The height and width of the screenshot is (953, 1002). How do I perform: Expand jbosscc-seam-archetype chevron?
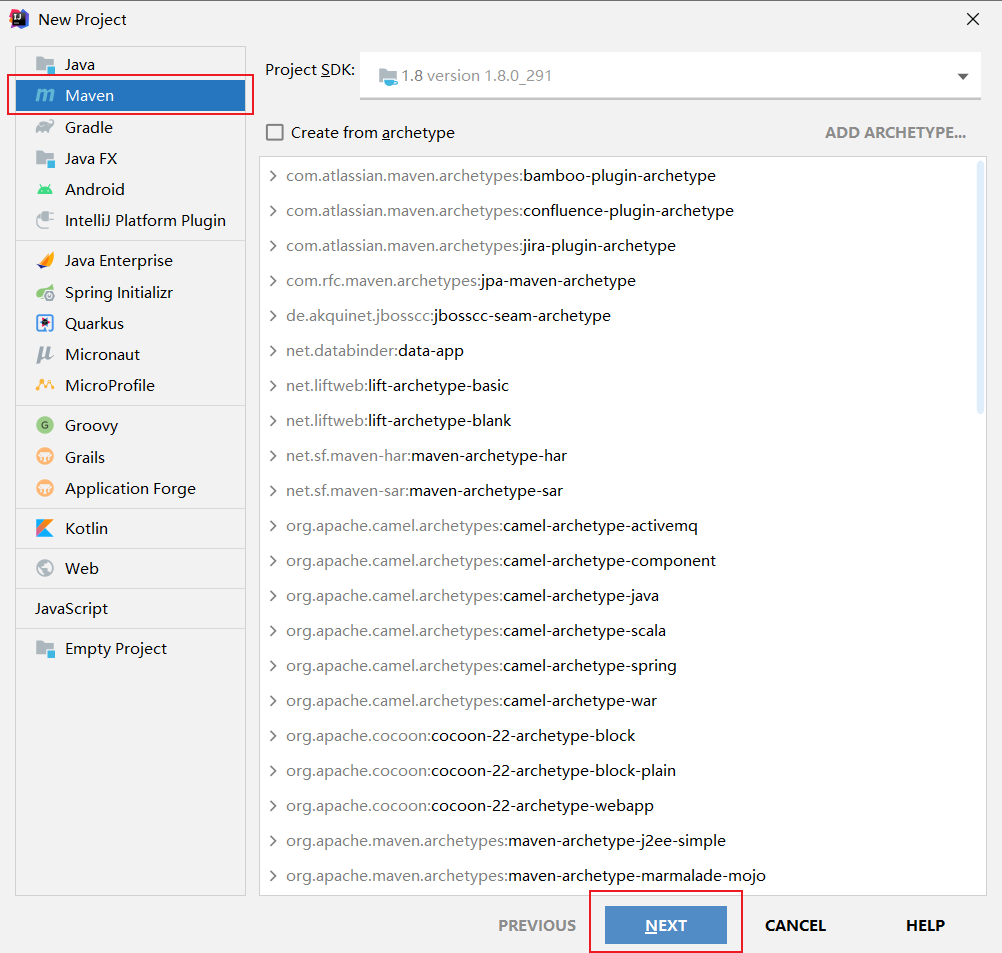(273, 316)
